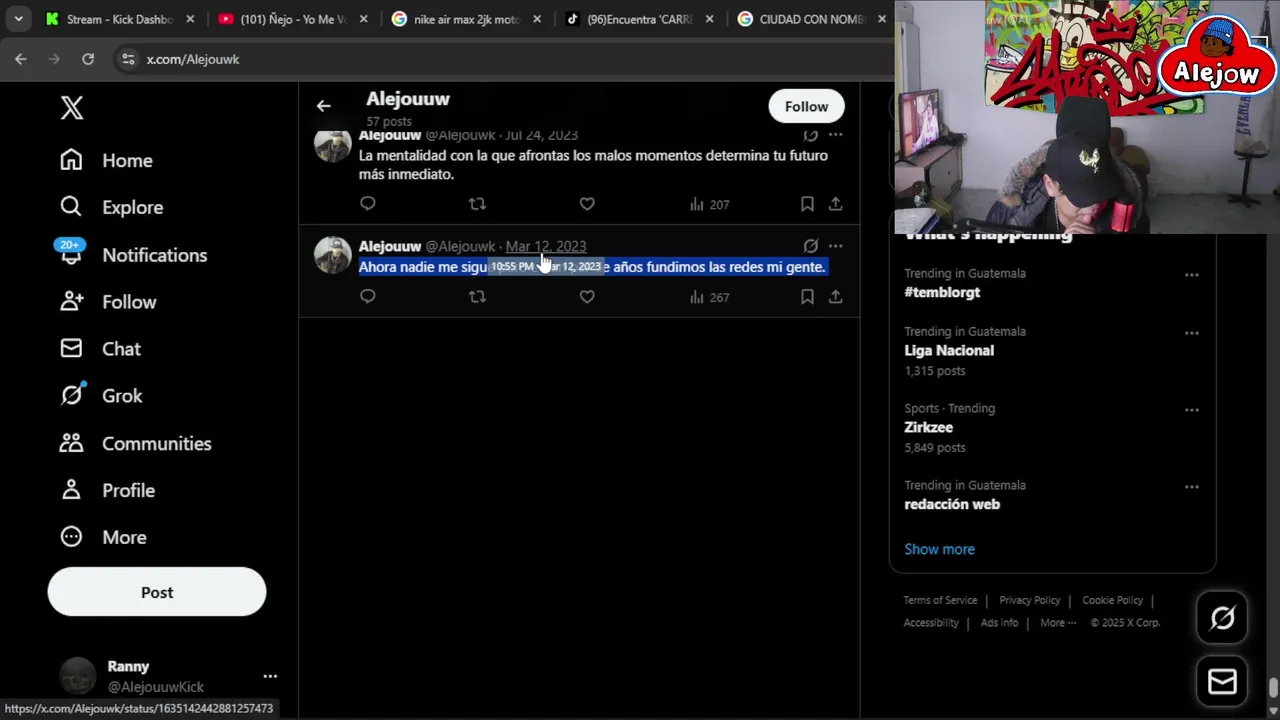Open Follow in the sidebar
Screen dimensions: 1280x720
pos(109,301)
